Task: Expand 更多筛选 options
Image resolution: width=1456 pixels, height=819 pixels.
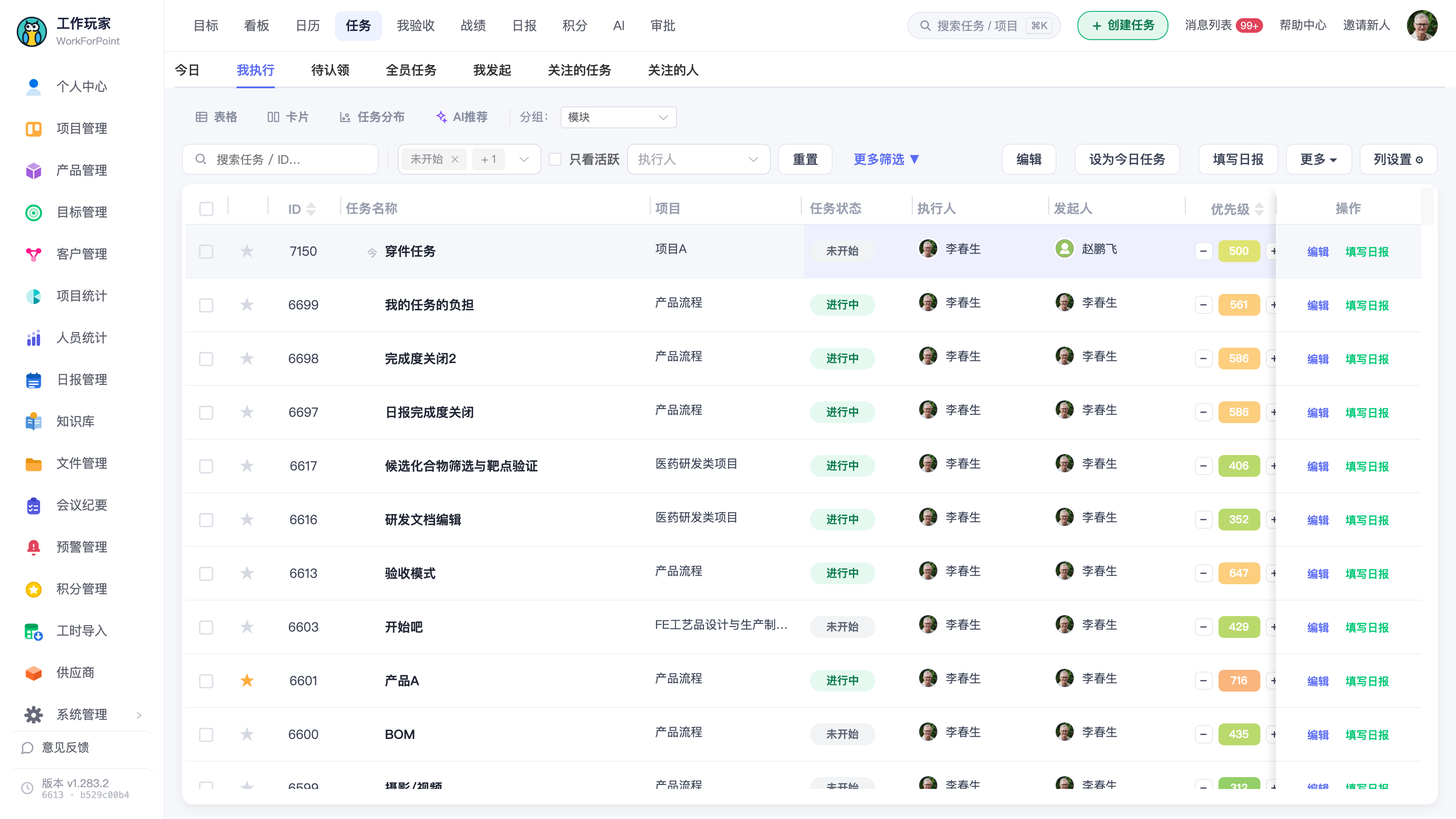Action: pyautogui.click(x=886, y=159)
